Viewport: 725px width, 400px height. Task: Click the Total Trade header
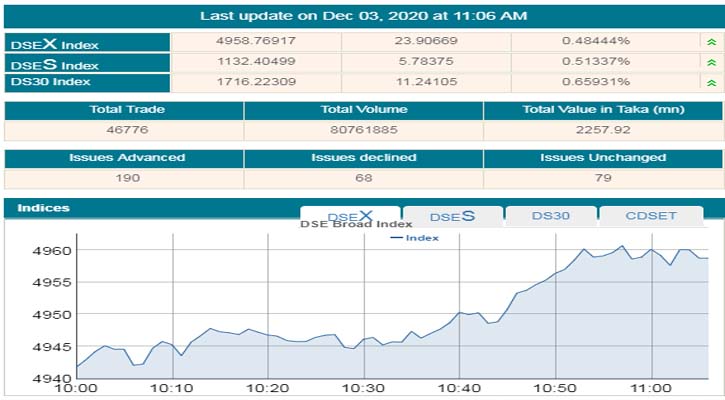[126, 109]
